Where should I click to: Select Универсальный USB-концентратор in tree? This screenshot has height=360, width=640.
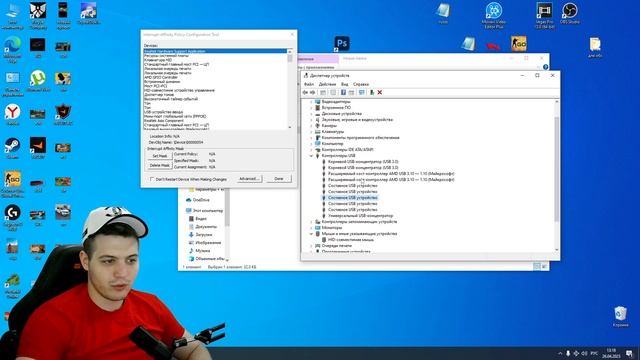click(x=360, y=216)
